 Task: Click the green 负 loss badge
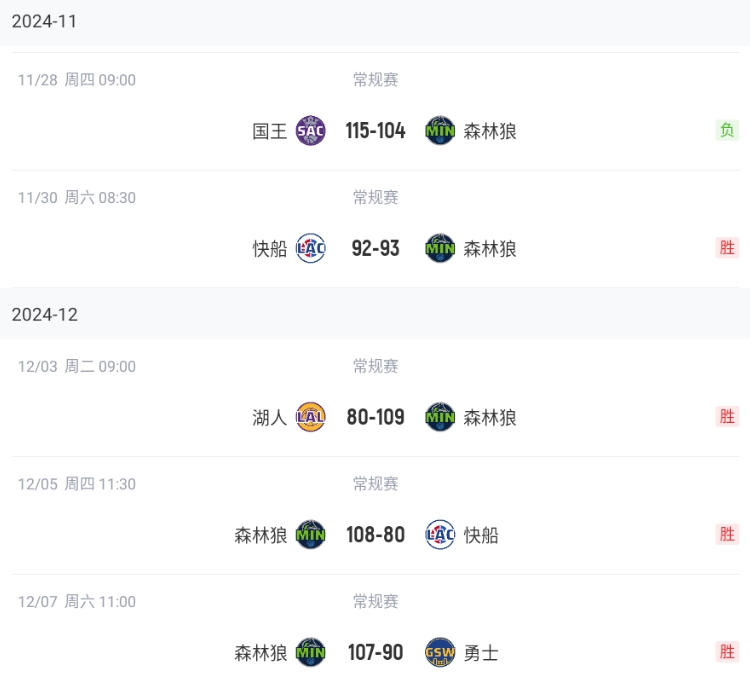(727, 130)
